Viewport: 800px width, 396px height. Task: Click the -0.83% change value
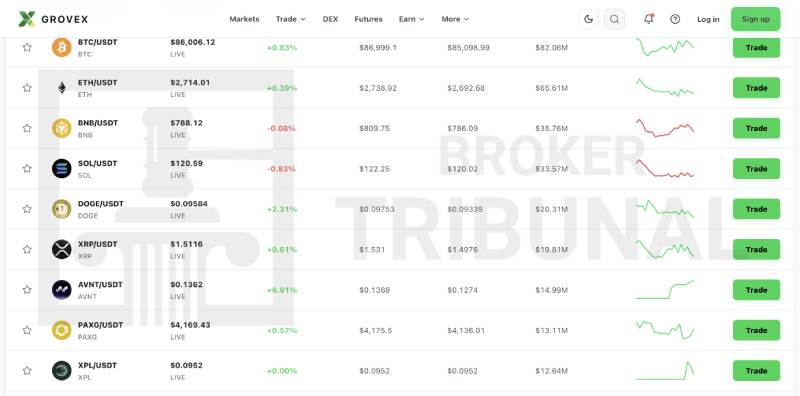click(281, 169)
